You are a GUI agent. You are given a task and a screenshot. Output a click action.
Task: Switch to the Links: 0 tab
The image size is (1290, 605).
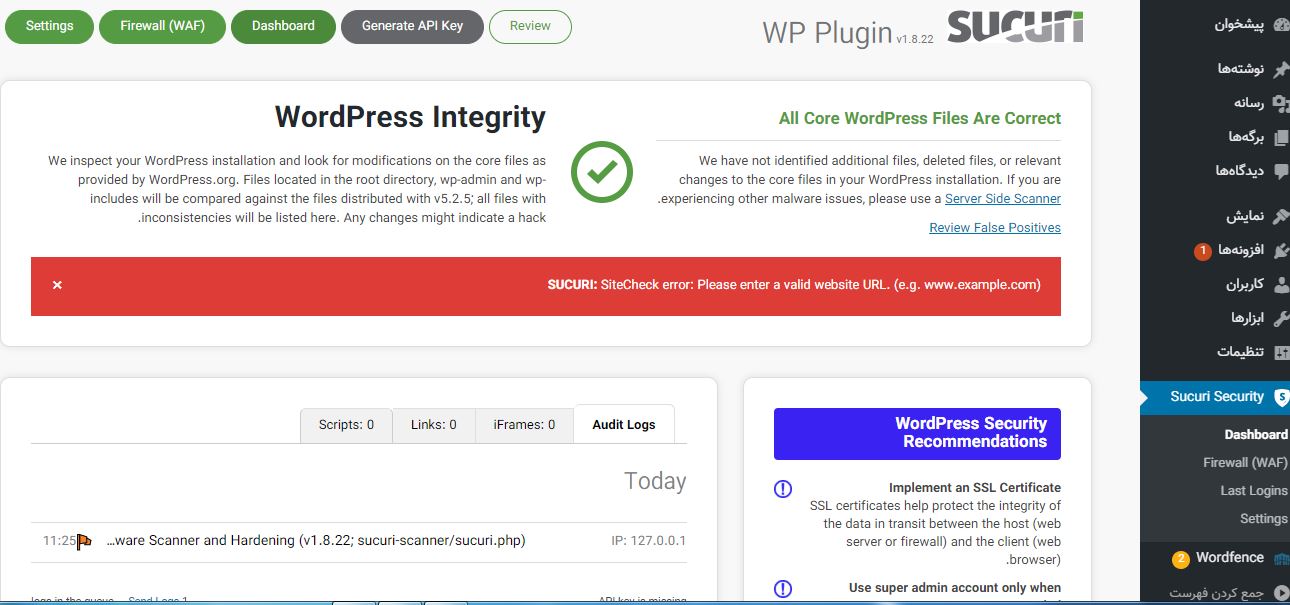click(433, 425)
